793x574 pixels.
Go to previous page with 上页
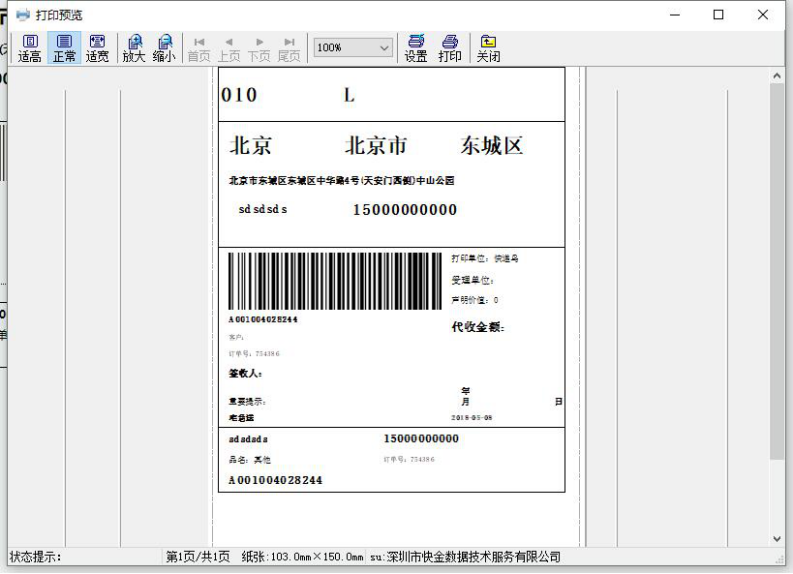(x=229, y=49)
